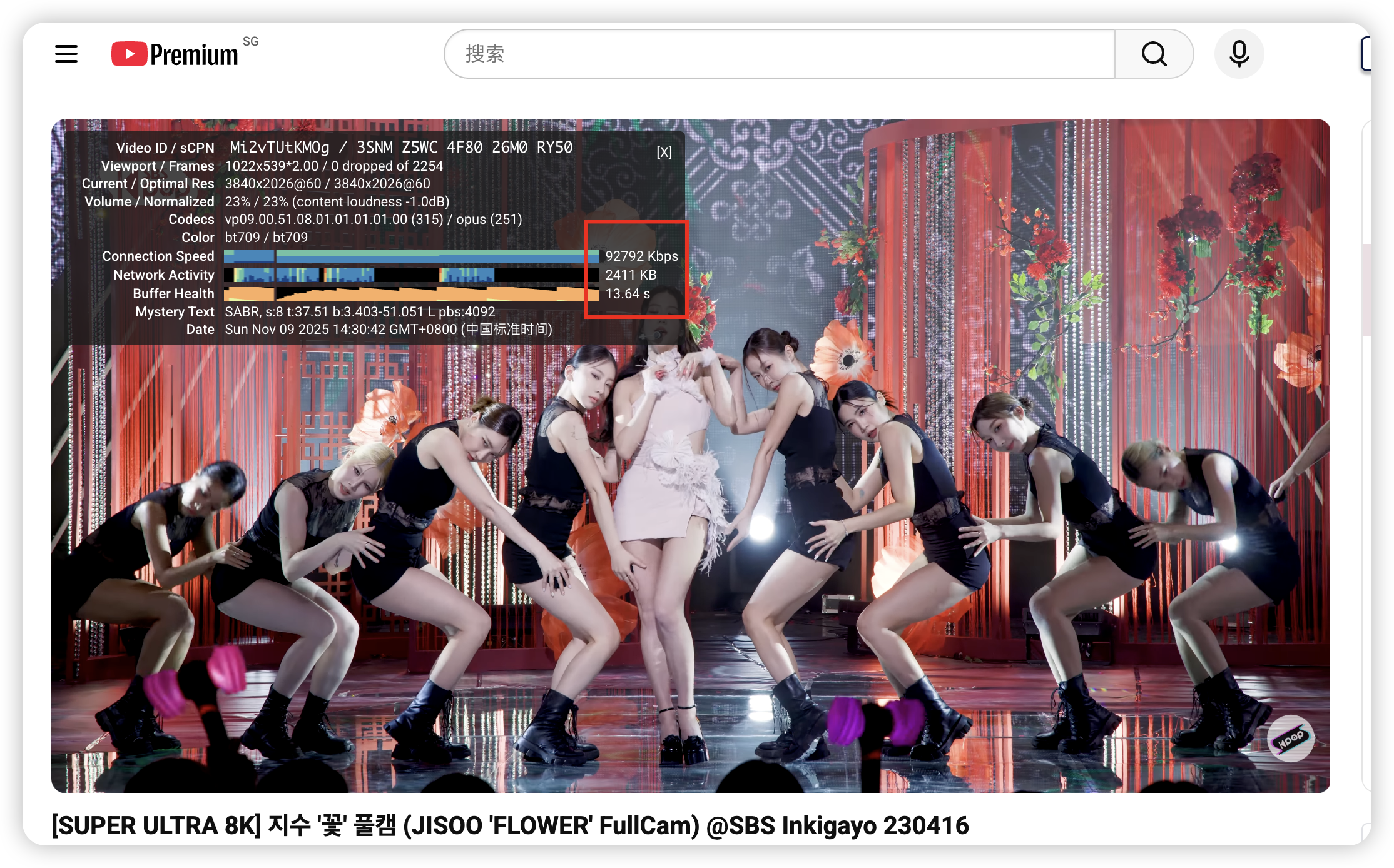Click the Date timestamp line
This screenshot has width=1394, height=868.
[388, 330]
